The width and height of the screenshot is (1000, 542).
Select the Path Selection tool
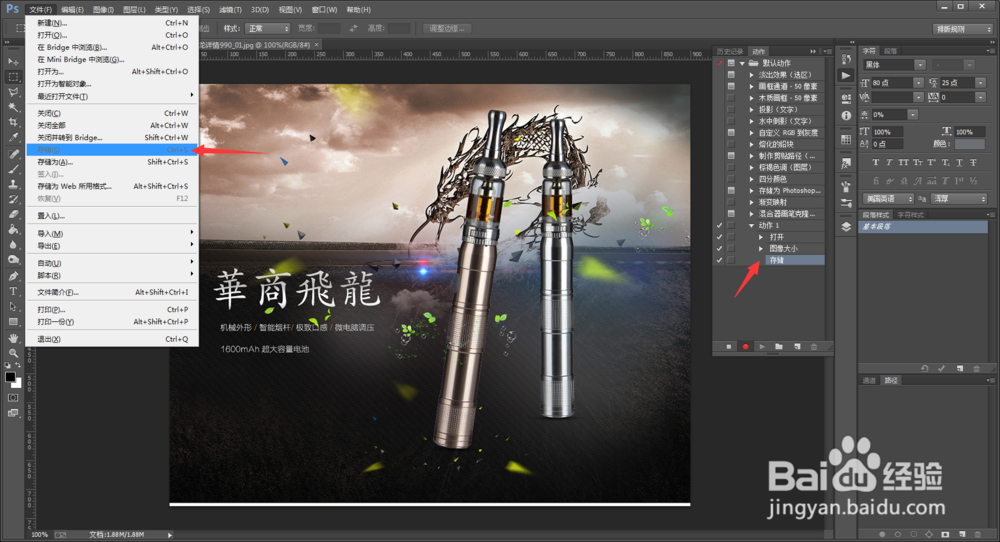coord(13,307)
